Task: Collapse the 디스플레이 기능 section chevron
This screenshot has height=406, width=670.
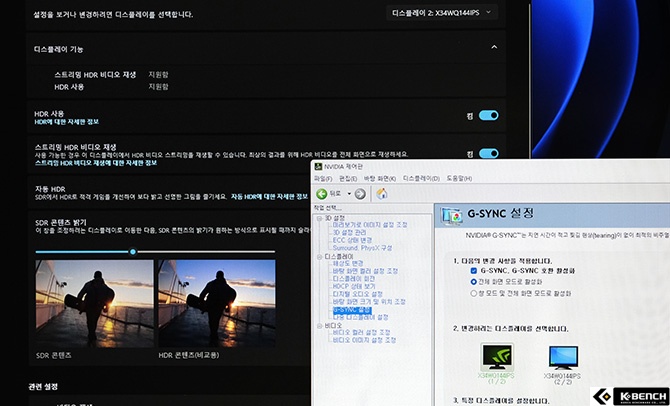Action: 494,47
